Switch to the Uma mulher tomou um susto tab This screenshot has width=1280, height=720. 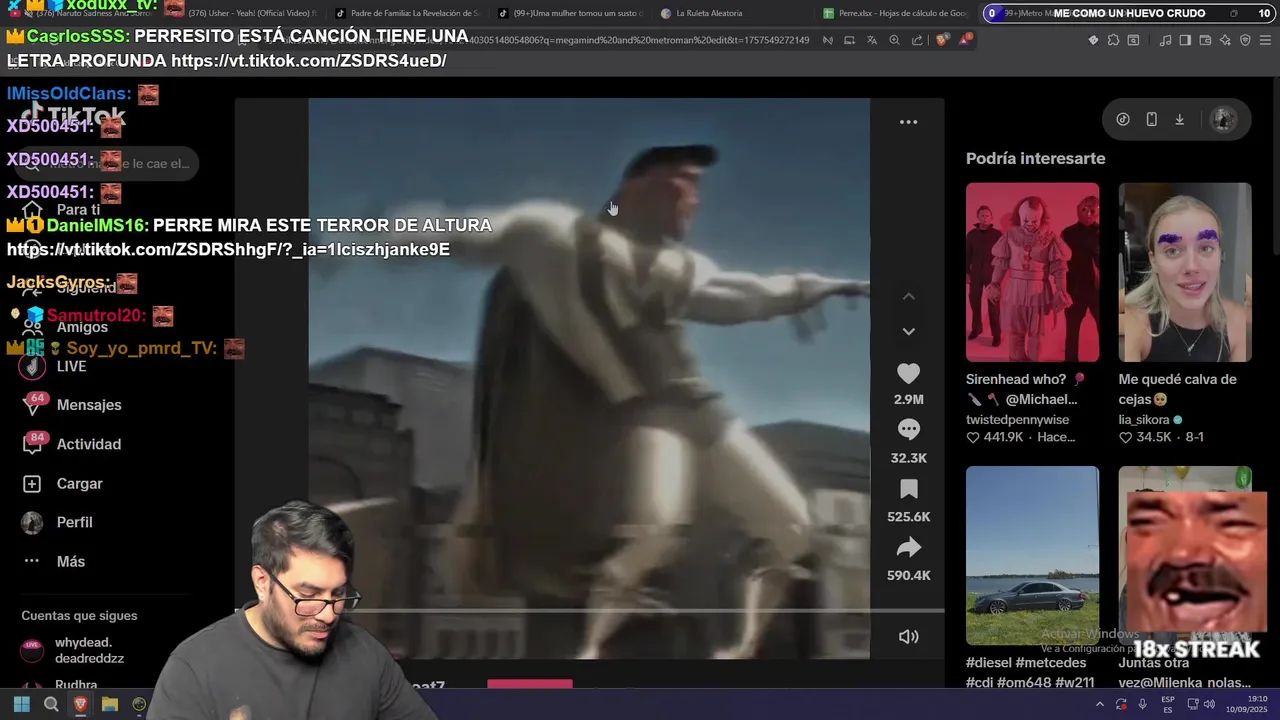click(x=570, y=13)
